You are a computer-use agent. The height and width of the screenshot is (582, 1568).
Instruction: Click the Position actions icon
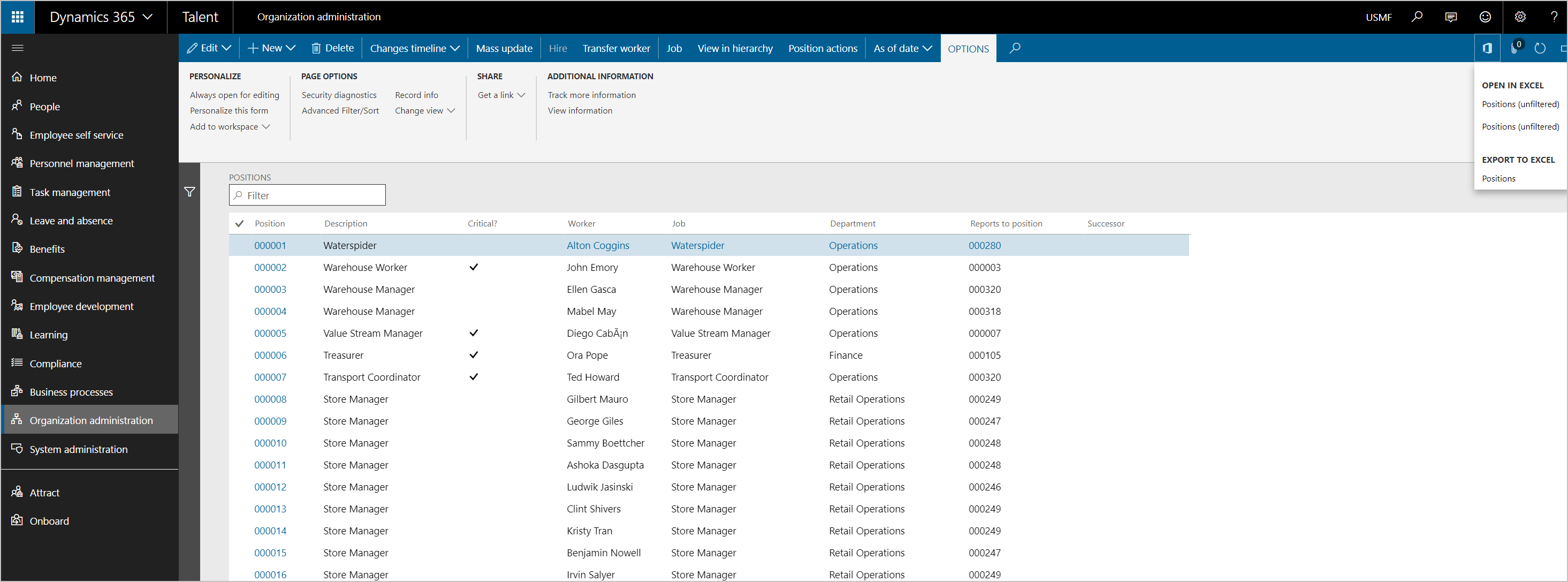coord(821,47)
